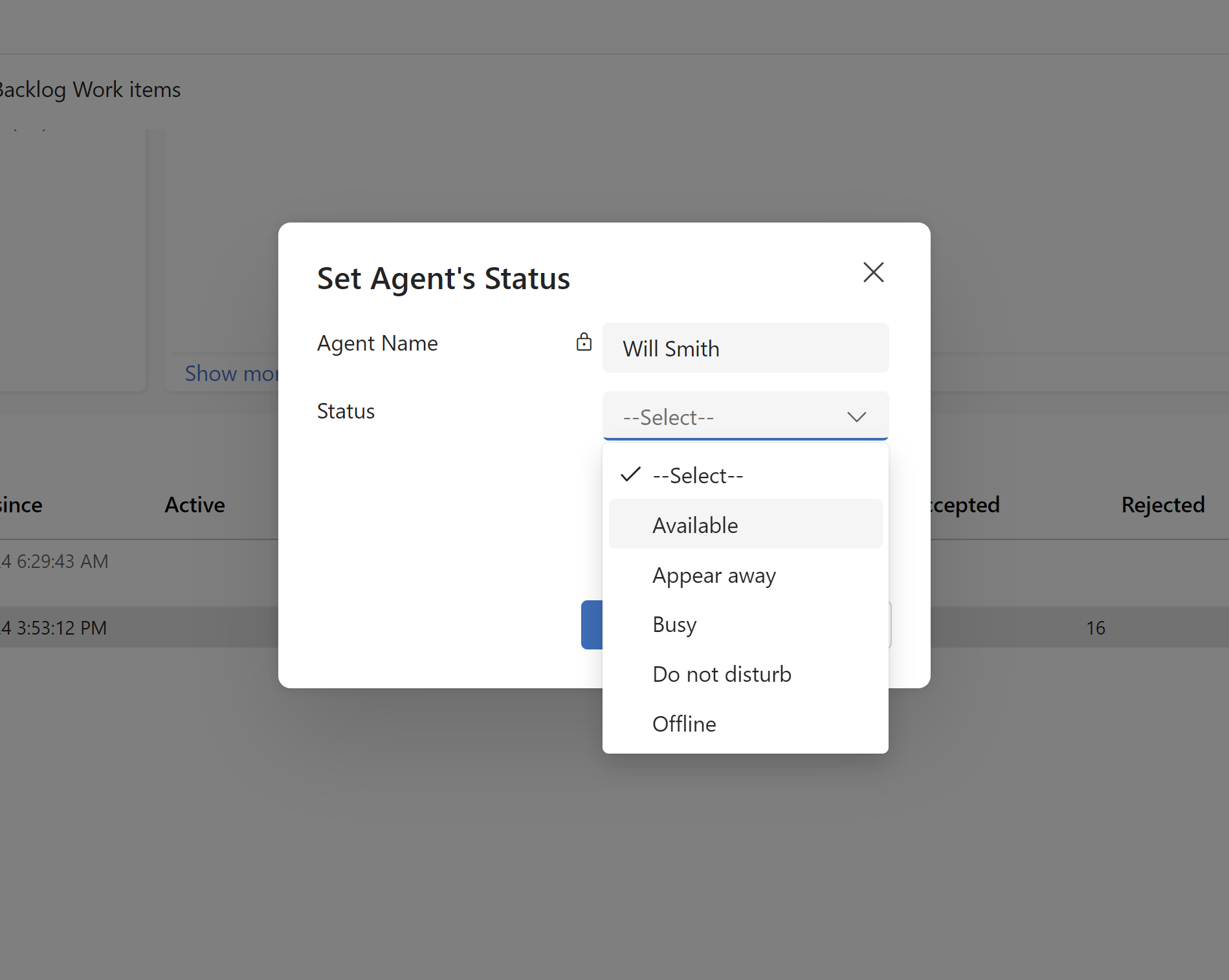The width and height of the screenshot is (1229, 980).
Task: Click the checkmark next to --Select-- option
Action: (x=630, y=475)
